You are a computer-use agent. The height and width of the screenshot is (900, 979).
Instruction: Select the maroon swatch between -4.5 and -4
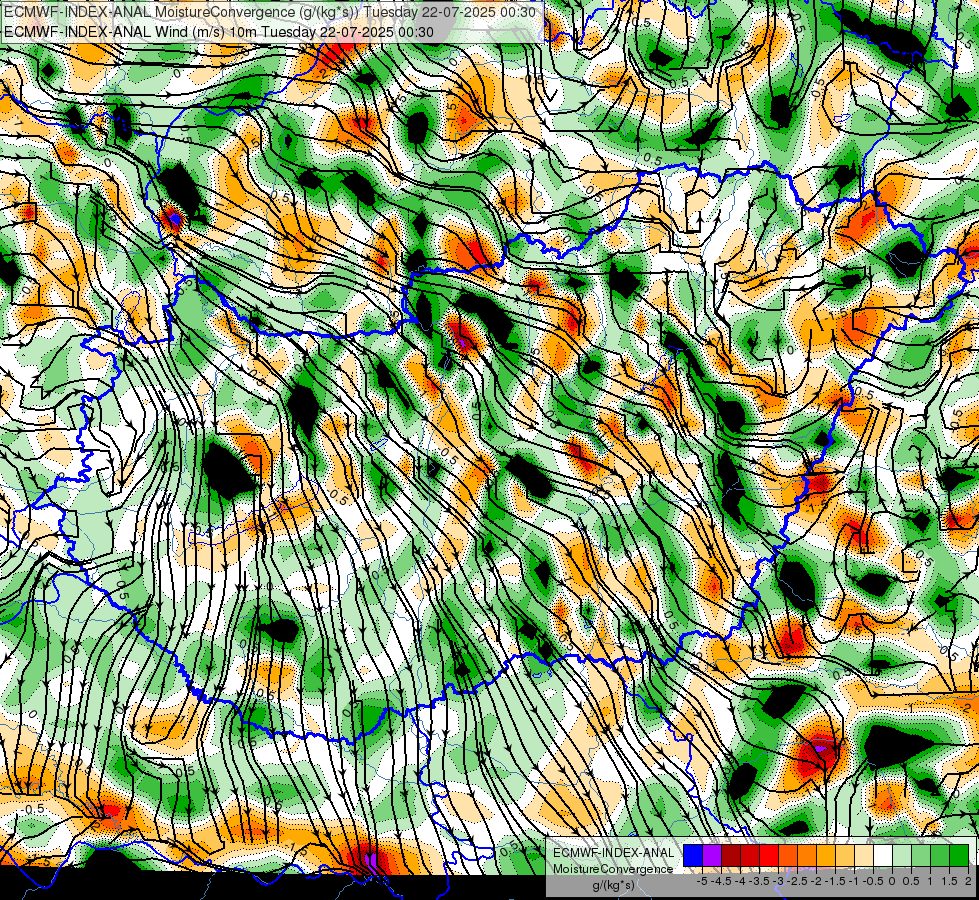point(731,855)
